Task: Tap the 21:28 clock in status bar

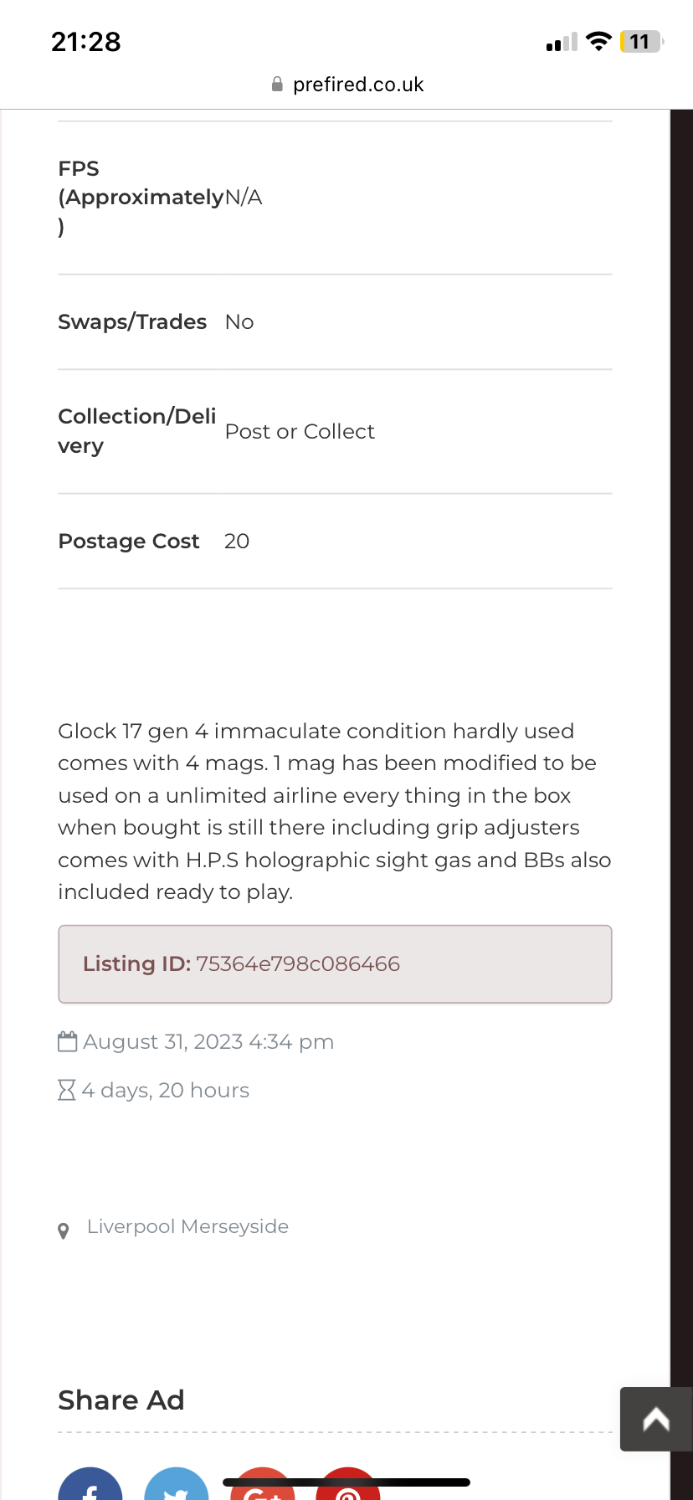Action: (x=86, y=42)
